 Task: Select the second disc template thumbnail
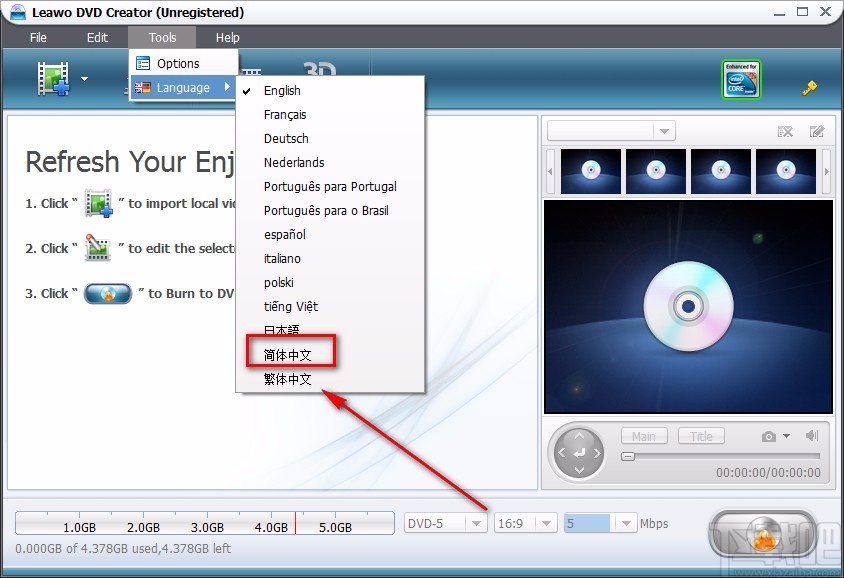(x=656, y=171)
